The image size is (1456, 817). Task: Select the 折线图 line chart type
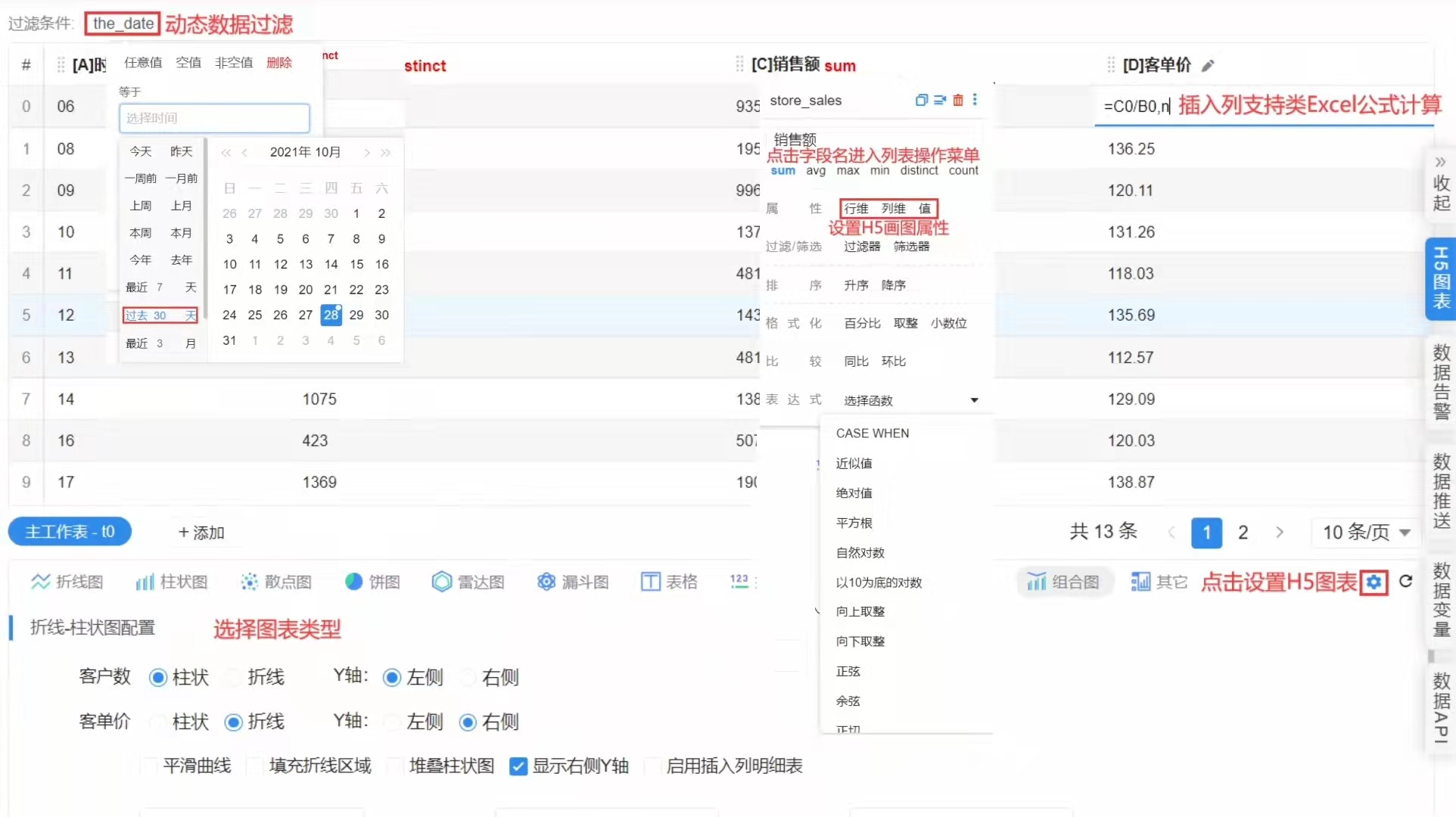coord(67,582)
